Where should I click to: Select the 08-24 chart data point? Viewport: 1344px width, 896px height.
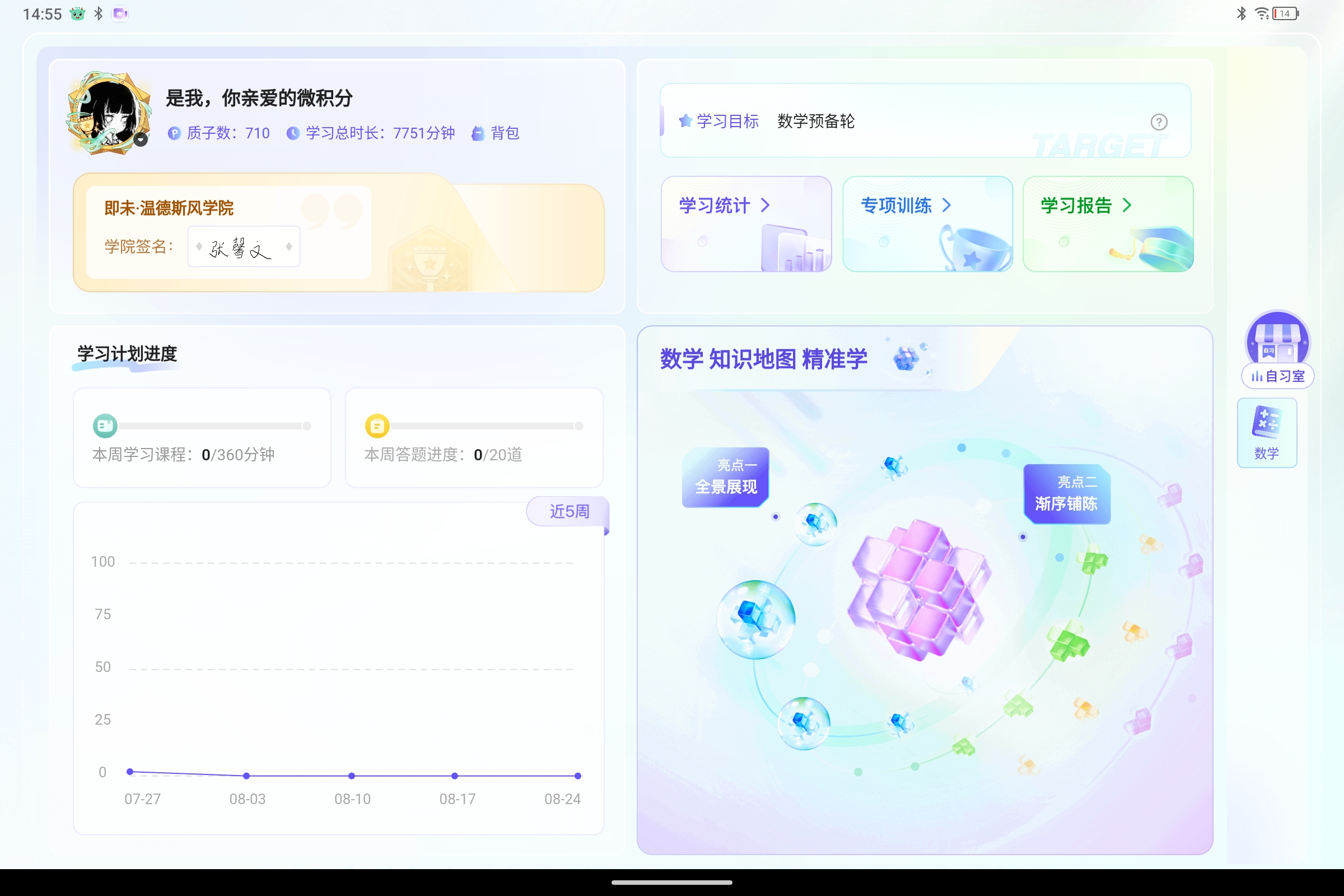[578, 776]
